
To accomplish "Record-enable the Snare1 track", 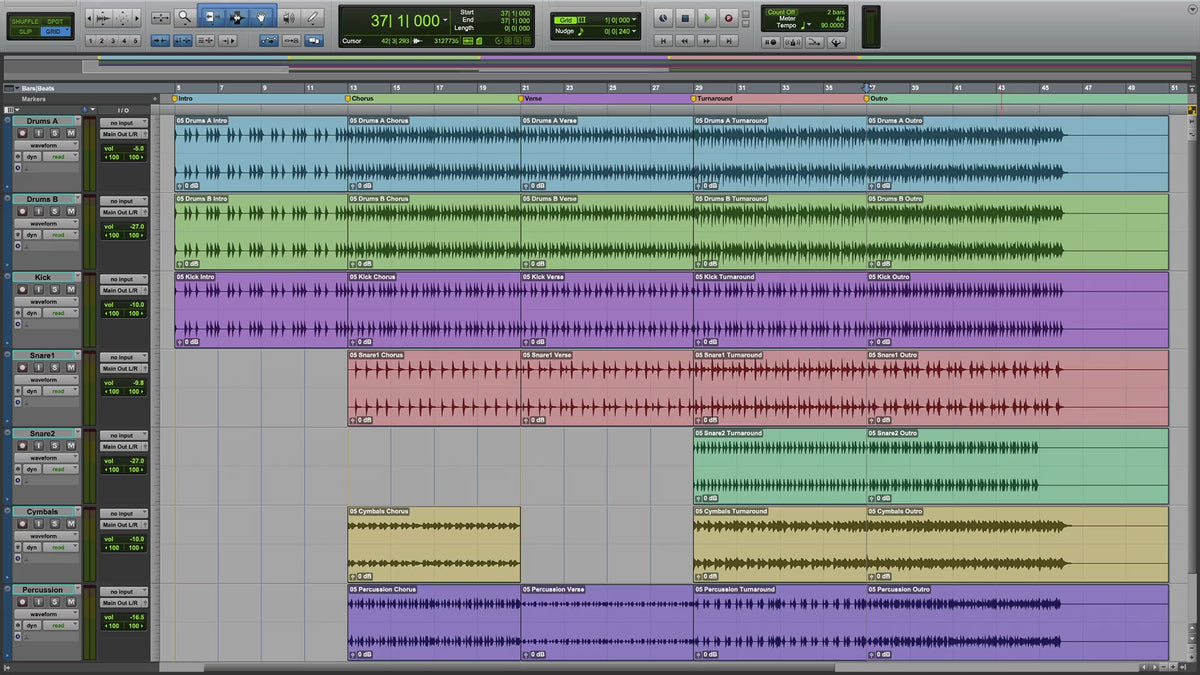I will (24, 368).
